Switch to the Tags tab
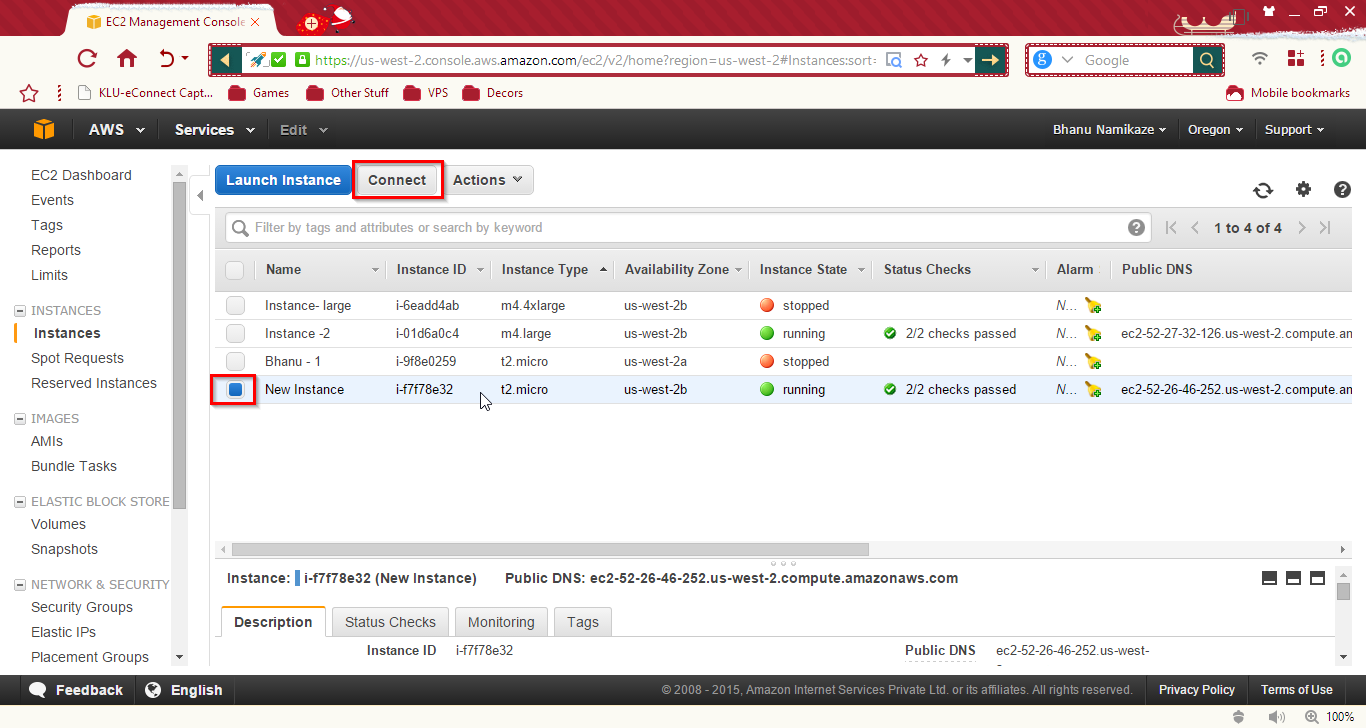The width and height of the screenshot is (1366, 728). [583, 622]
